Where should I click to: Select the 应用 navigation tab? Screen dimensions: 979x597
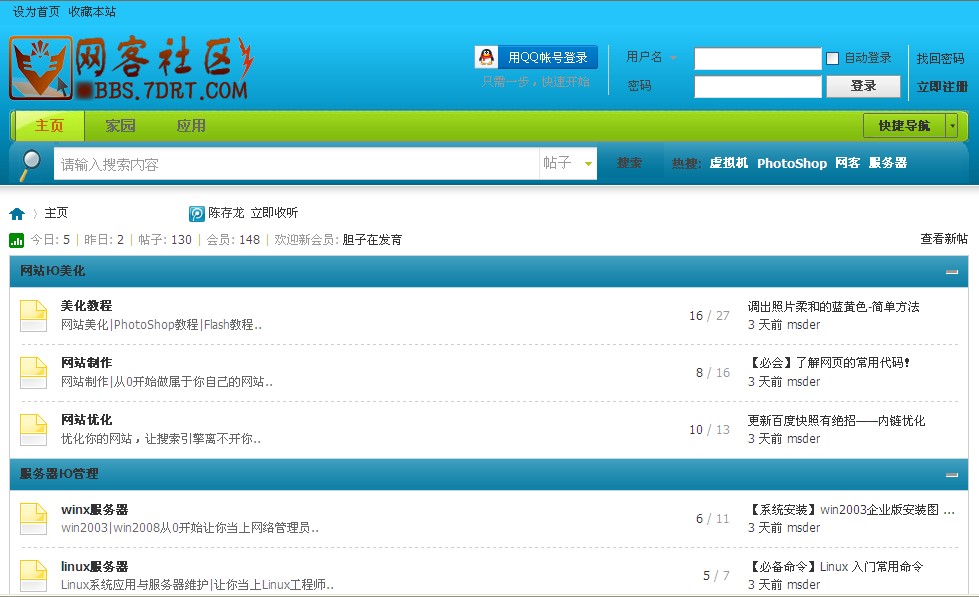190,126
